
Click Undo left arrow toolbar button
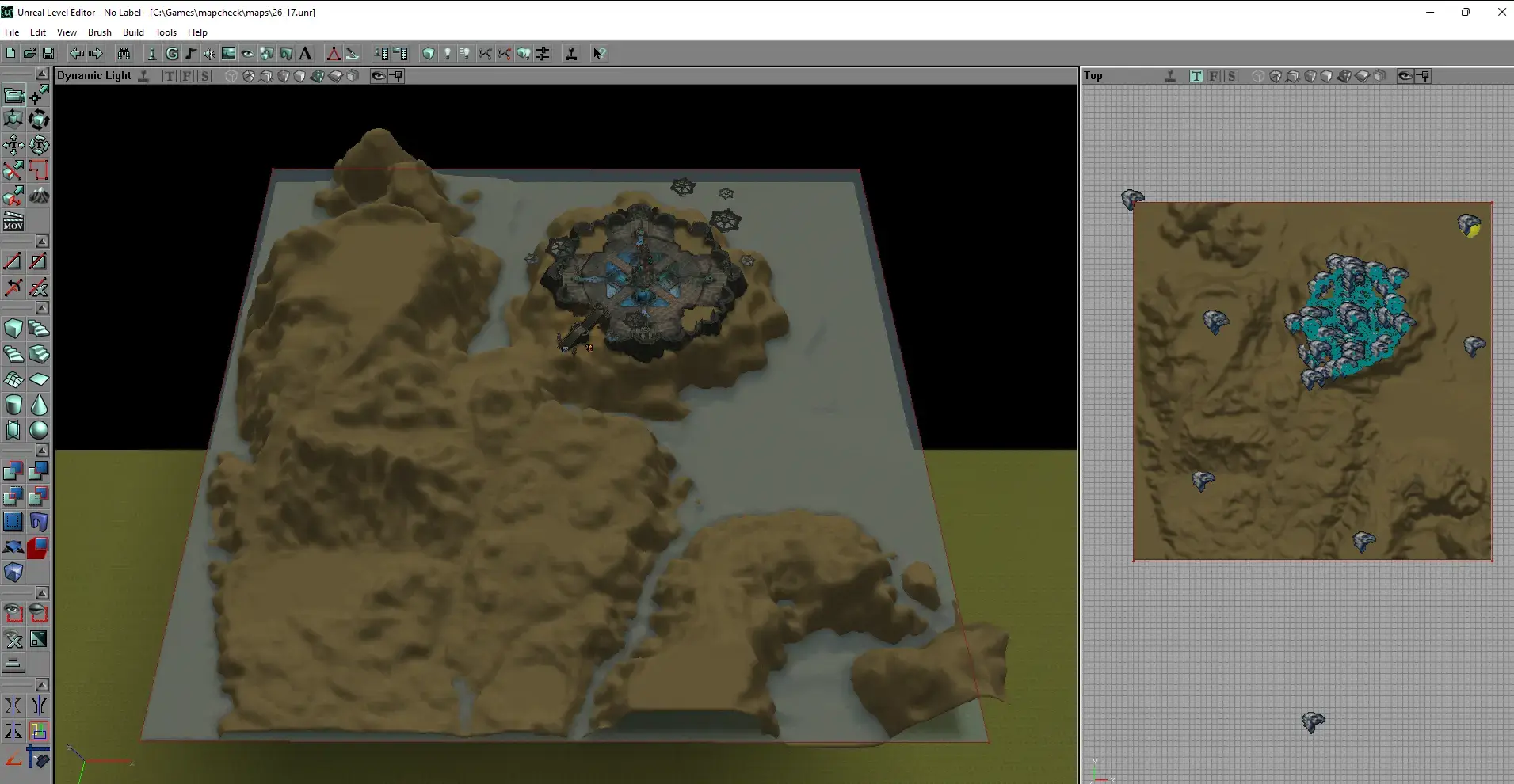tap(76, 54)
